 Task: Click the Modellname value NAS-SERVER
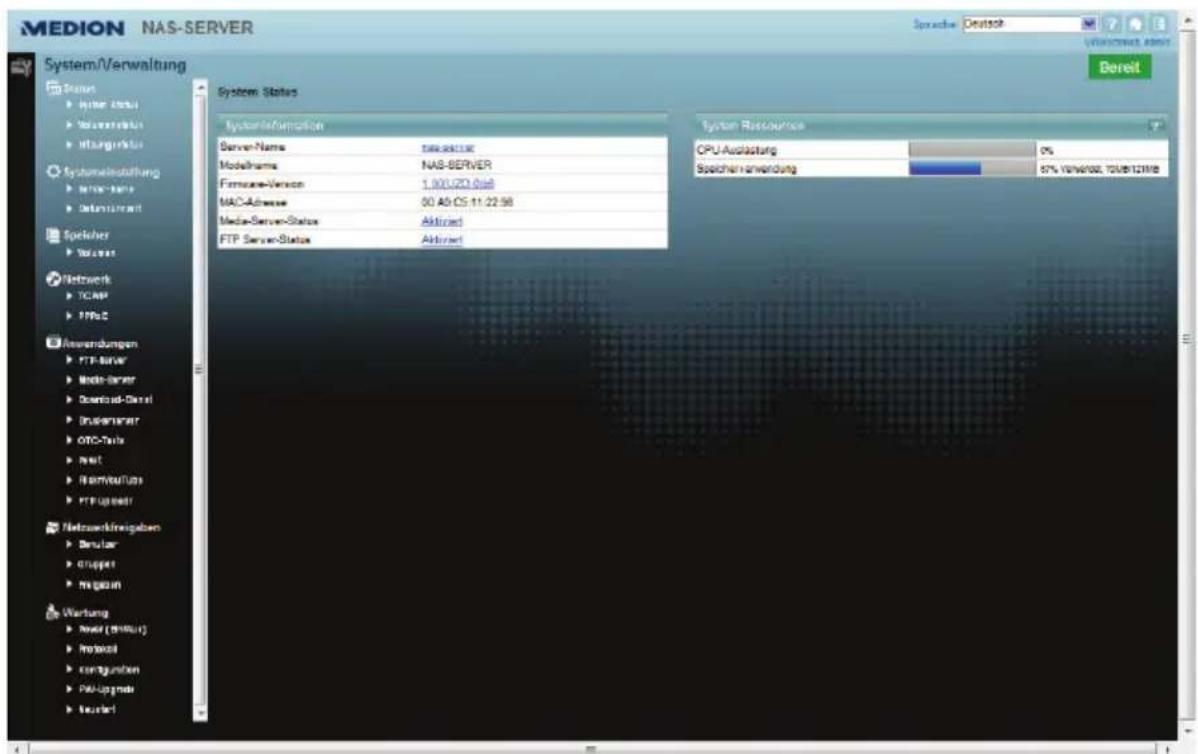[x=456, y=165]
